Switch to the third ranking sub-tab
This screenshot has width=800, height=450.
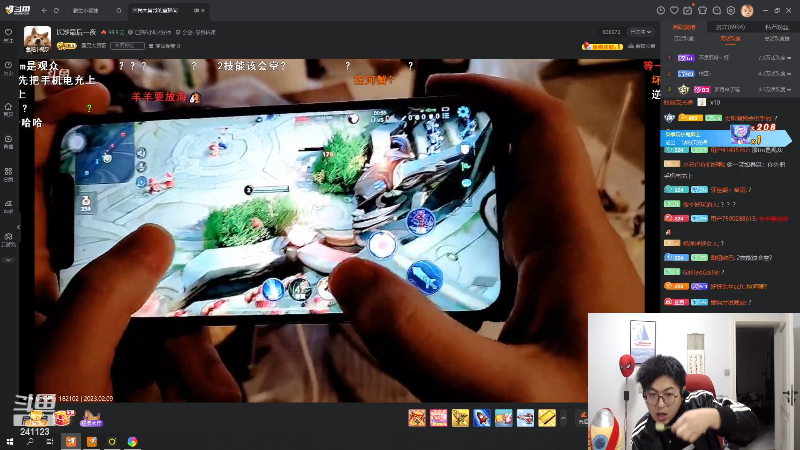click(776, 39)
